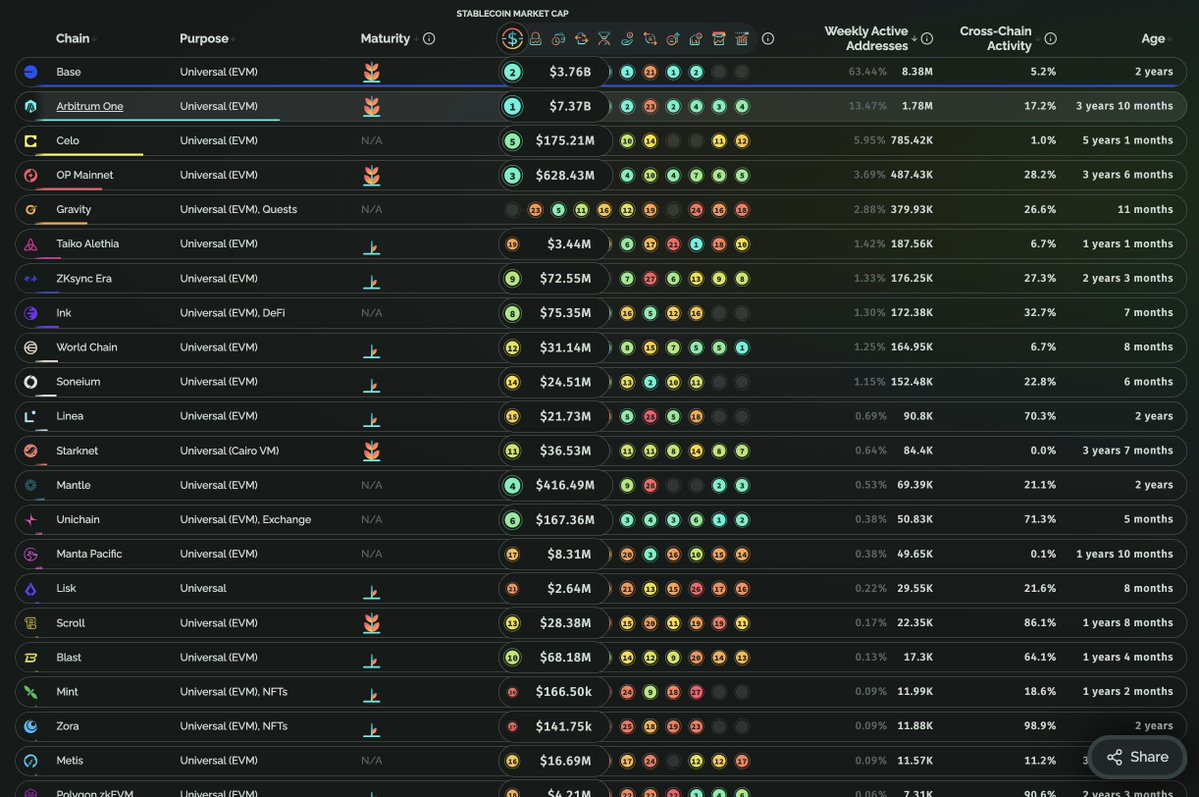The width and height of the screenshot is (1199, 797).
Task: Click the Ink chain logo
Action: pos(31,313)
